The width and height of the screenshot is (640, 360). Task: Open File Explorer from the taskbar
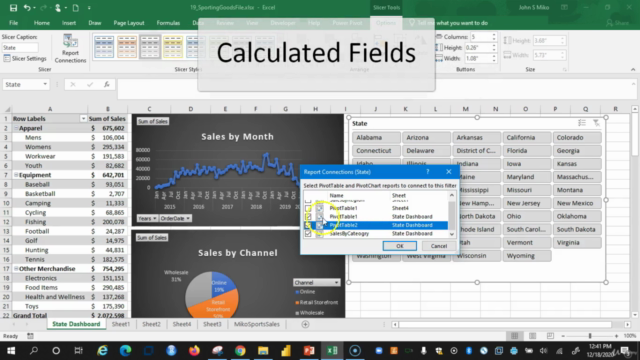click(x=263, y=351)
